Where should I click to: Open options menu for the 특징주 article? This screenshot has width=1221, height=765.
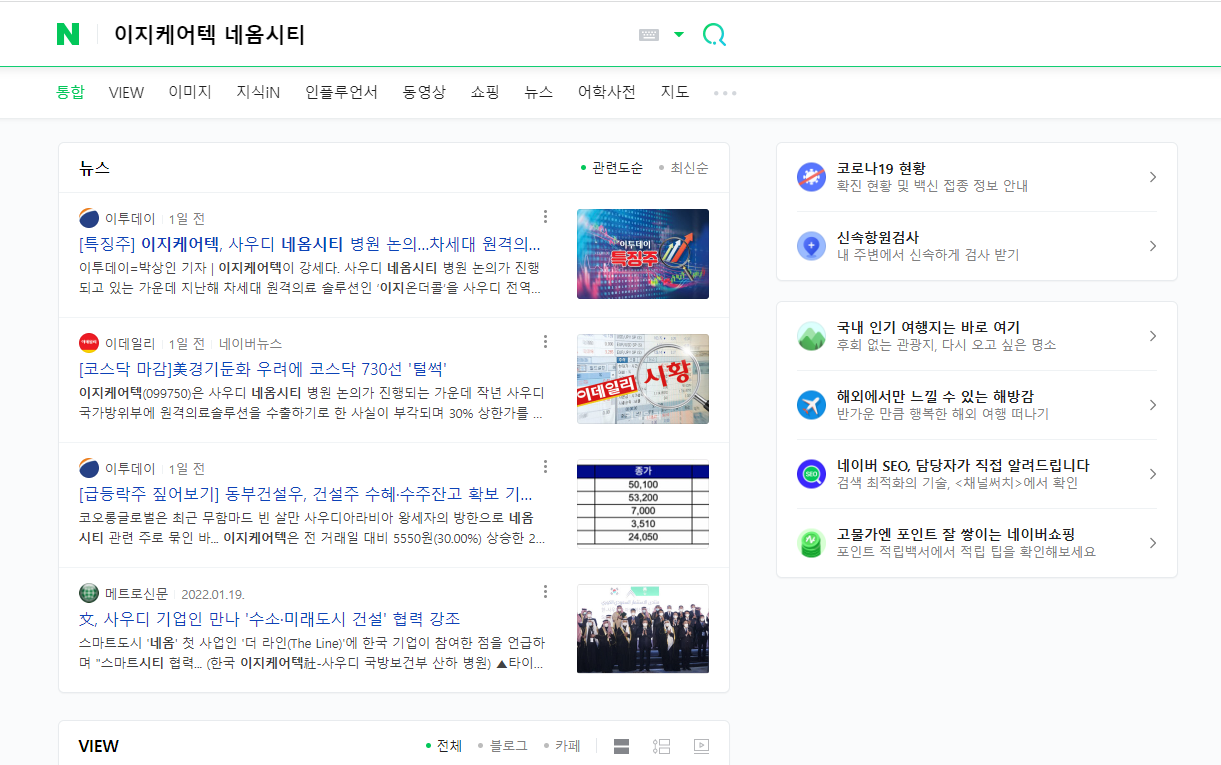(x=545, y=217)
